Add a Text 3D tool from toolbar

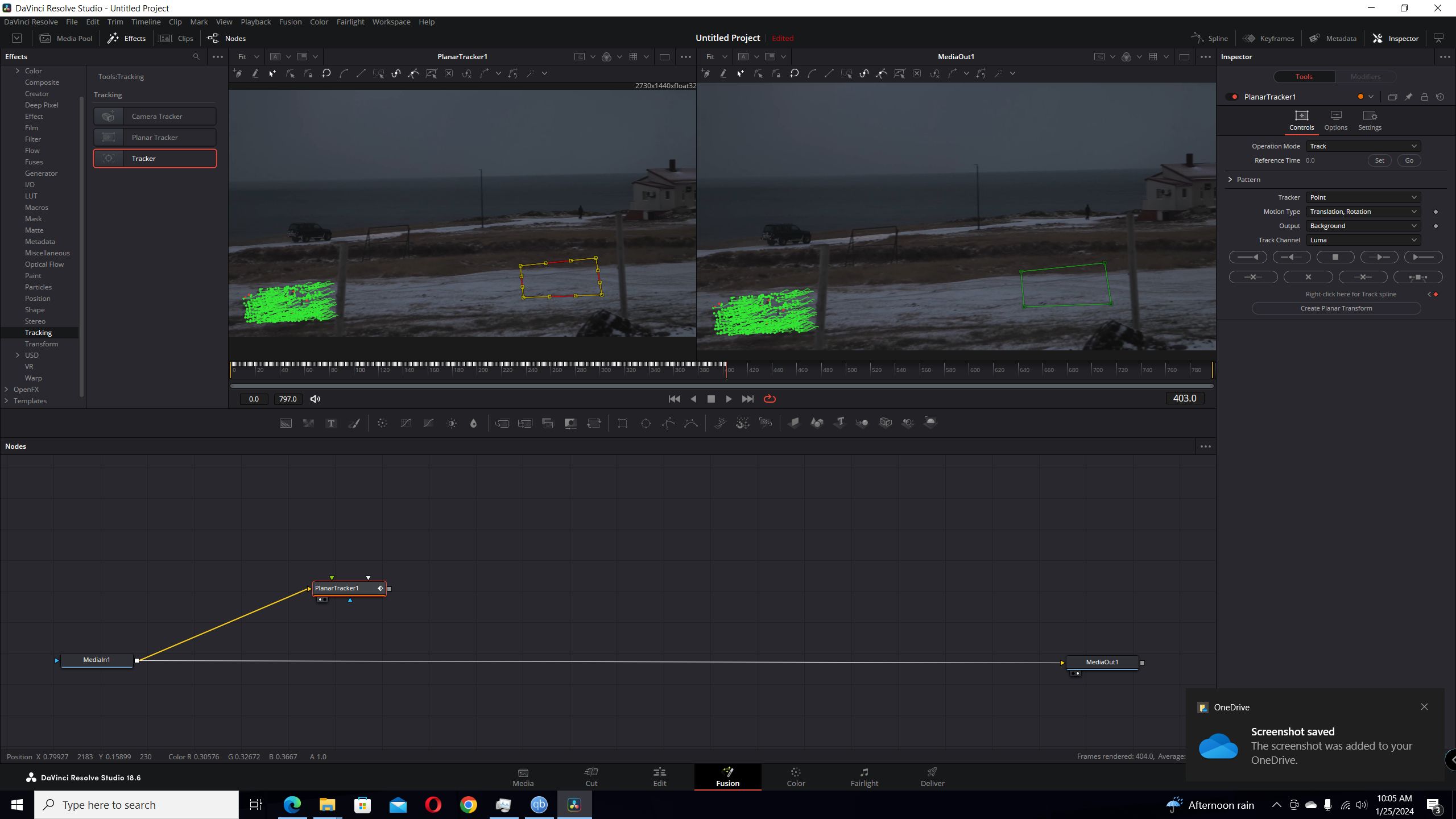pos(840,423)
